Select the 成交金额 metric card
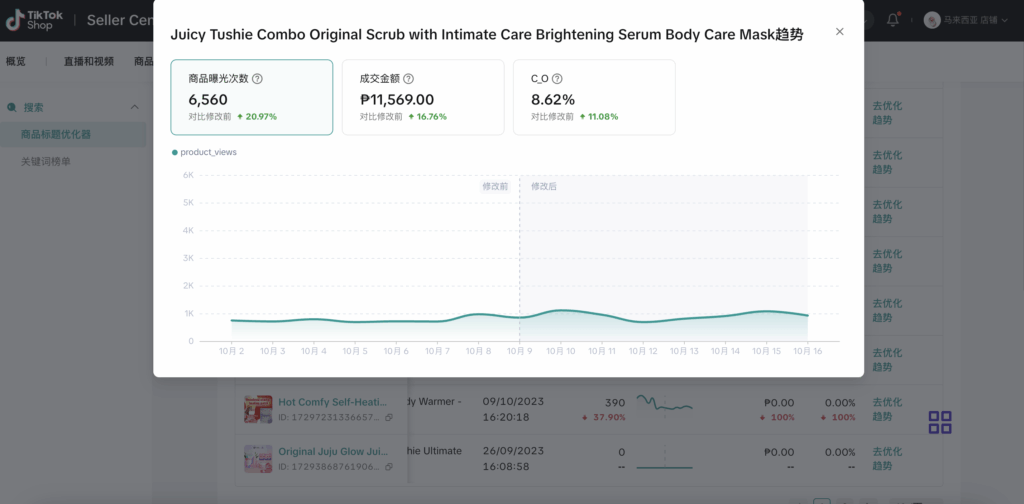The image size is (1024, 504). click(422, 97)
